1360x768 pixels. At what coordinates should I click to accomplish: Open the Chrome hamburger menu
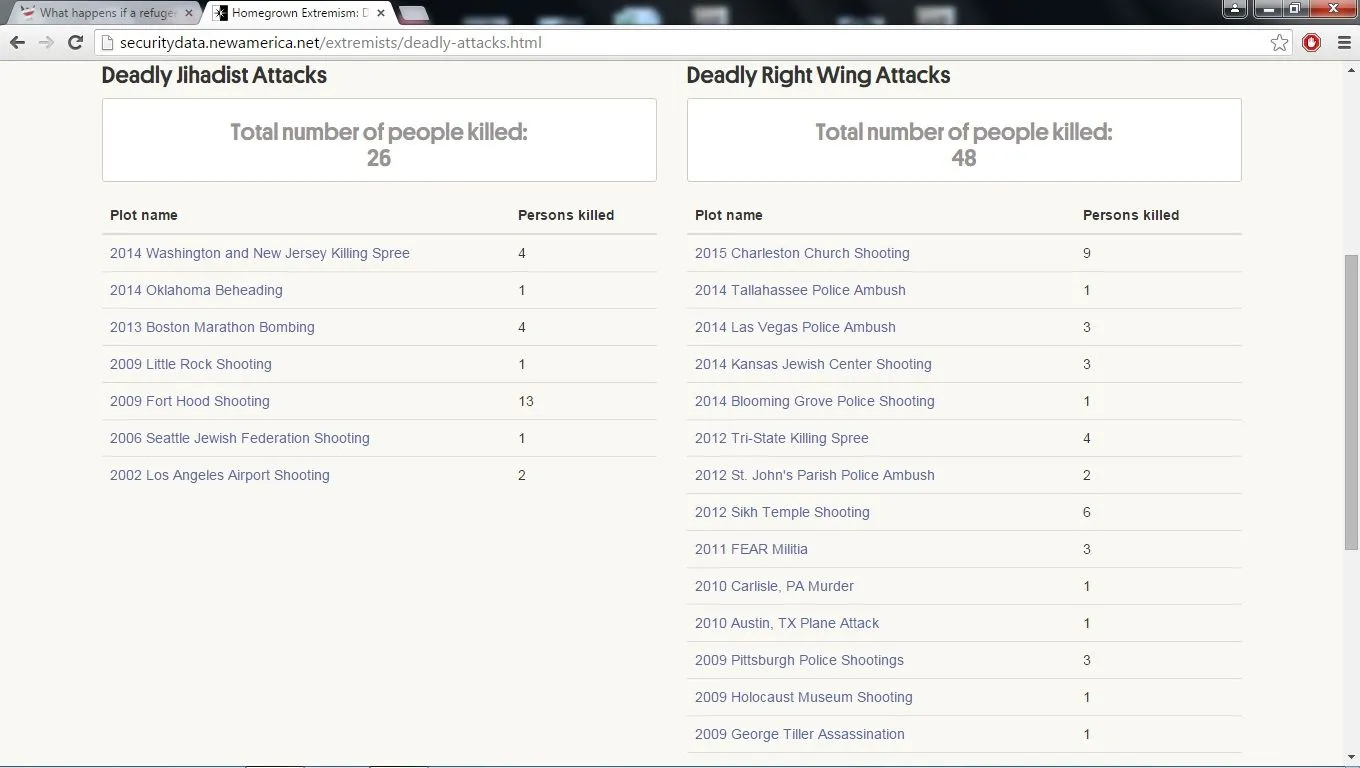tap(1343, 43)
